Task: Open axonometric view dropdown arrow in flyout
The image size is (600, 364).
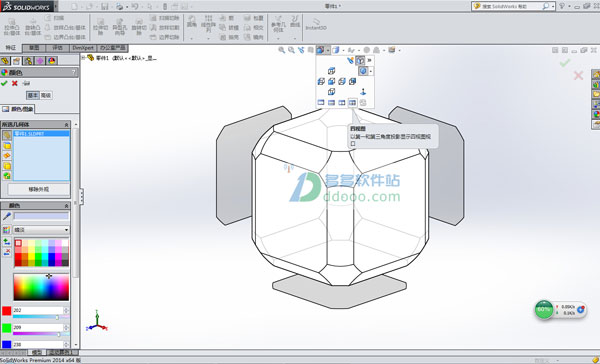Action: tap(370, 71)
